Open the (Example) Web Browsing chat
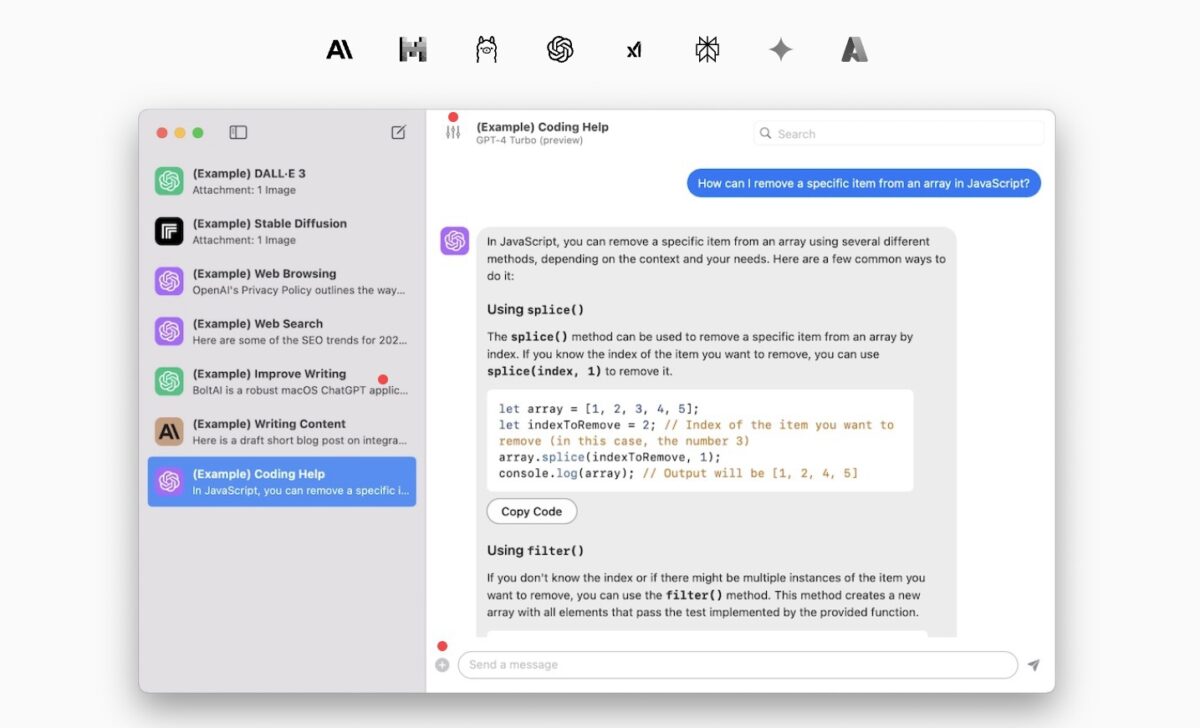 (x=282, y=281)
